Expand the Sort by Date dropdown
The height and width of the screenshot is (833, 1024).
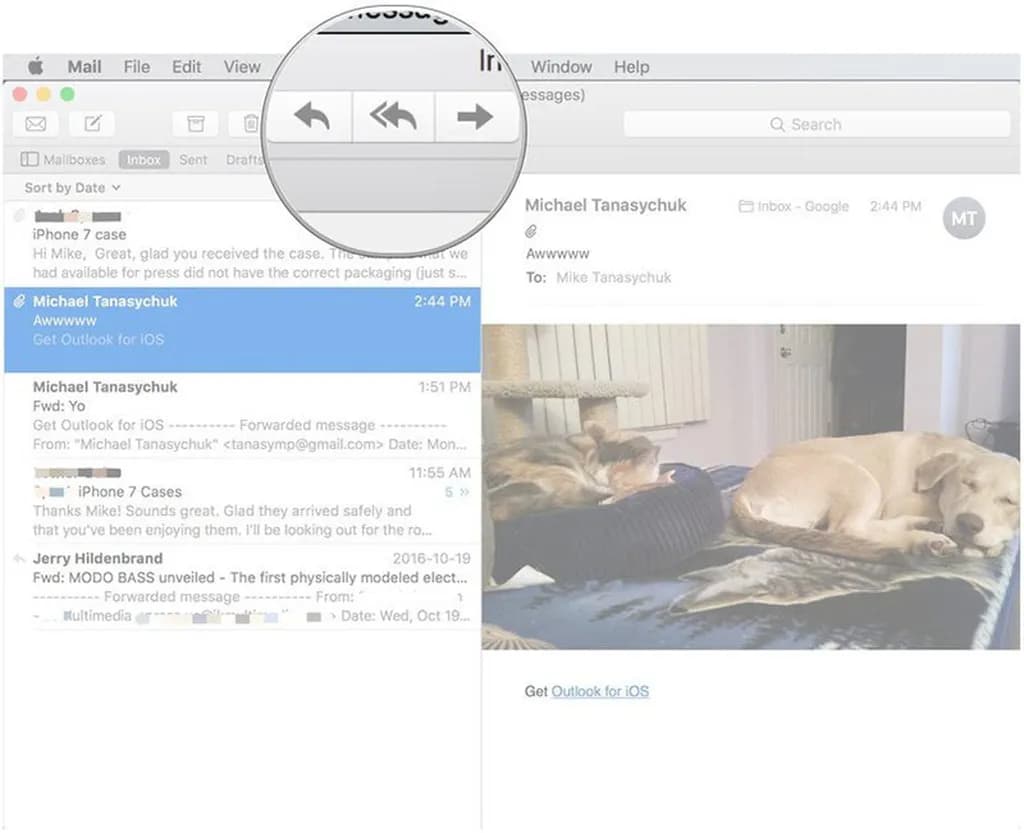(72, 188)
